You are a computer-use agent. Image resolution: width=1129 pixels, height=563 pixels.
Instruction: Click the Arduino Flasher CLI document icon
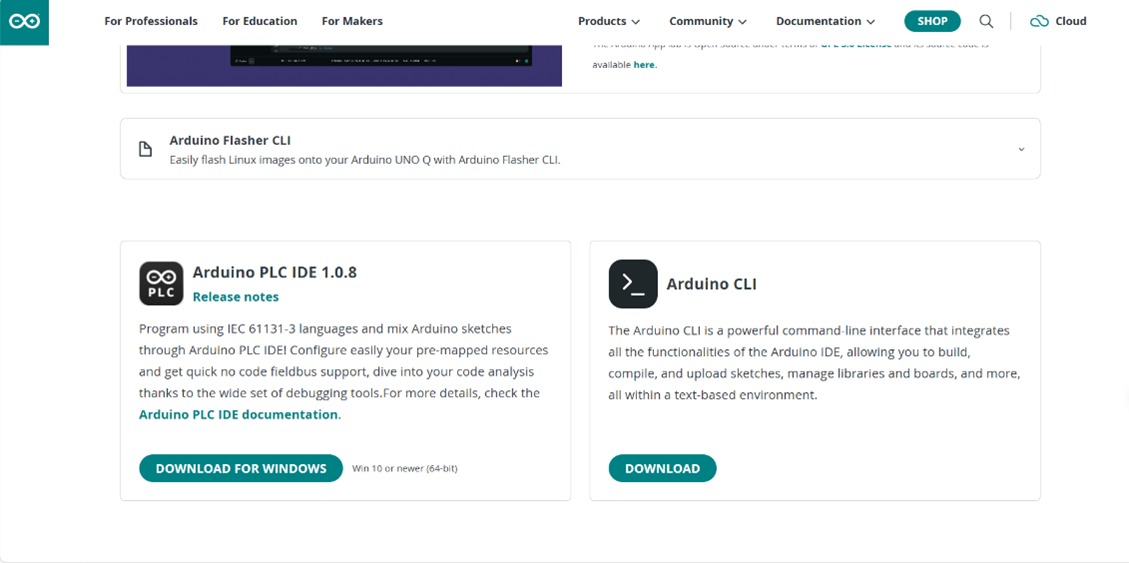click(x=145, y=149)
